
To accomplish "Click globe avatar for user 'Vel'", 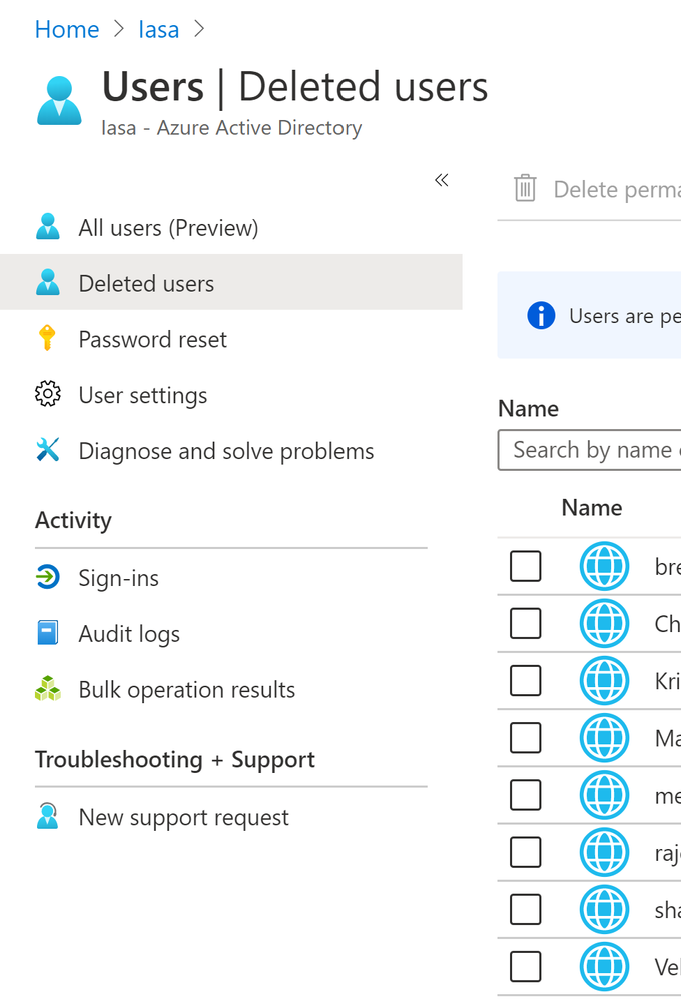I will 605,967.
